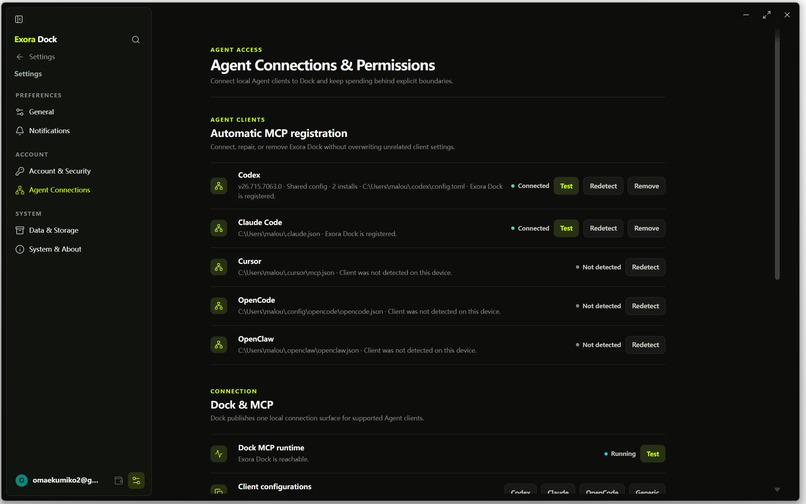806x504 pixels.
Task: Click the OpenCode Not detected status
Action: click(x=598, y=306)
